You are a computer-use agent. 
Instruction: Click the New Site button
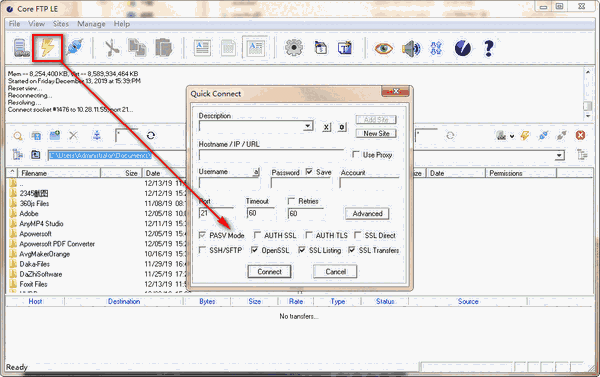376,134
